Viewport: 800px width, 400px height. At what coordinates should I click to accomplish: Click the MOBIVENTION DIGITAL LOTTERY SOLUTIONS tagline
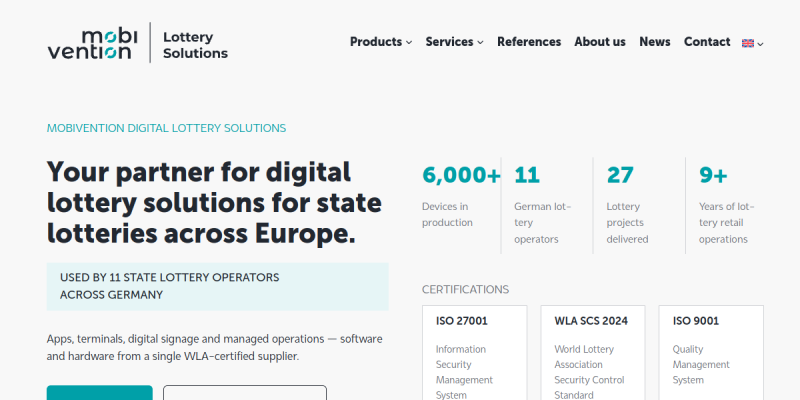click(166, 128)
